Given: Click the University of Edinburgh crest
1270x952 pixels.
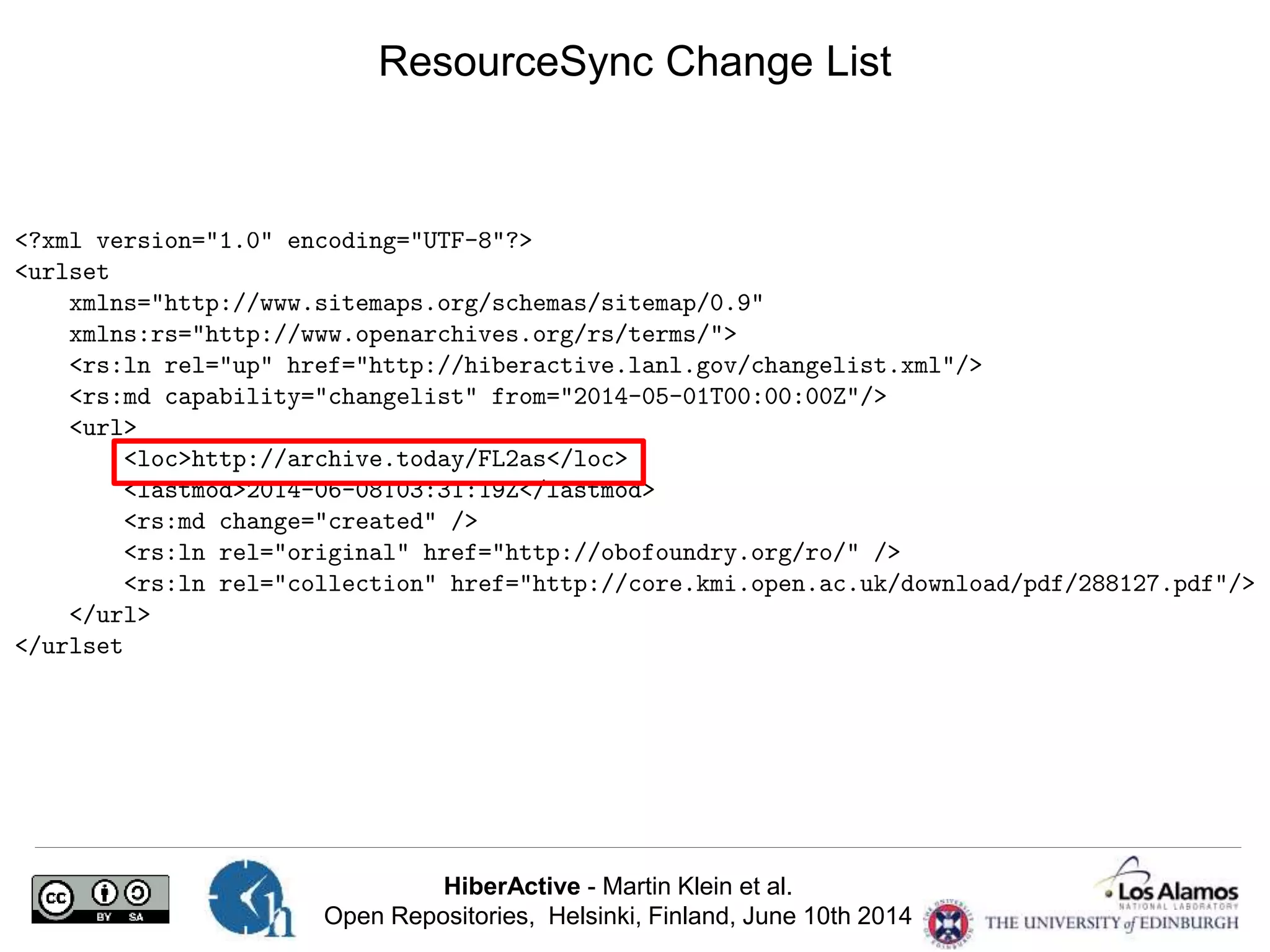Looking at the screenshot, I should click(949, 923).
